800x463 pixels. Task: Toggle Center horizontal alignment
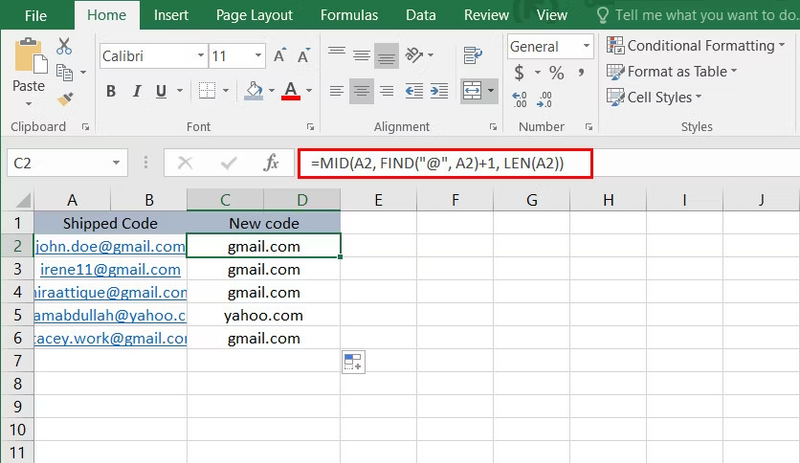(x=361, y=91)
